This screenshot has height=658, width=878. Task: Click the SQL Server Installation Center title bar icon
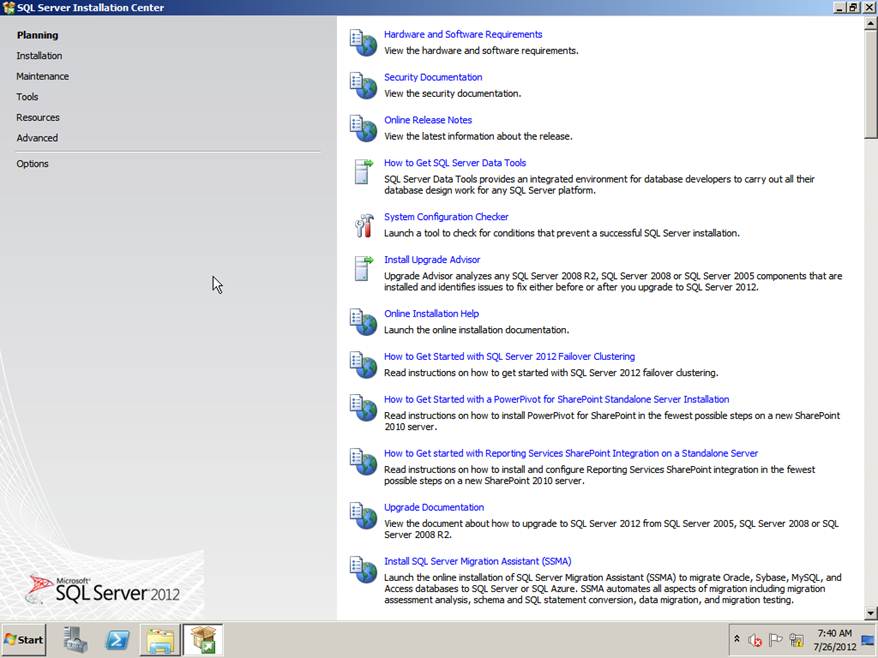(x=8, y=8)
